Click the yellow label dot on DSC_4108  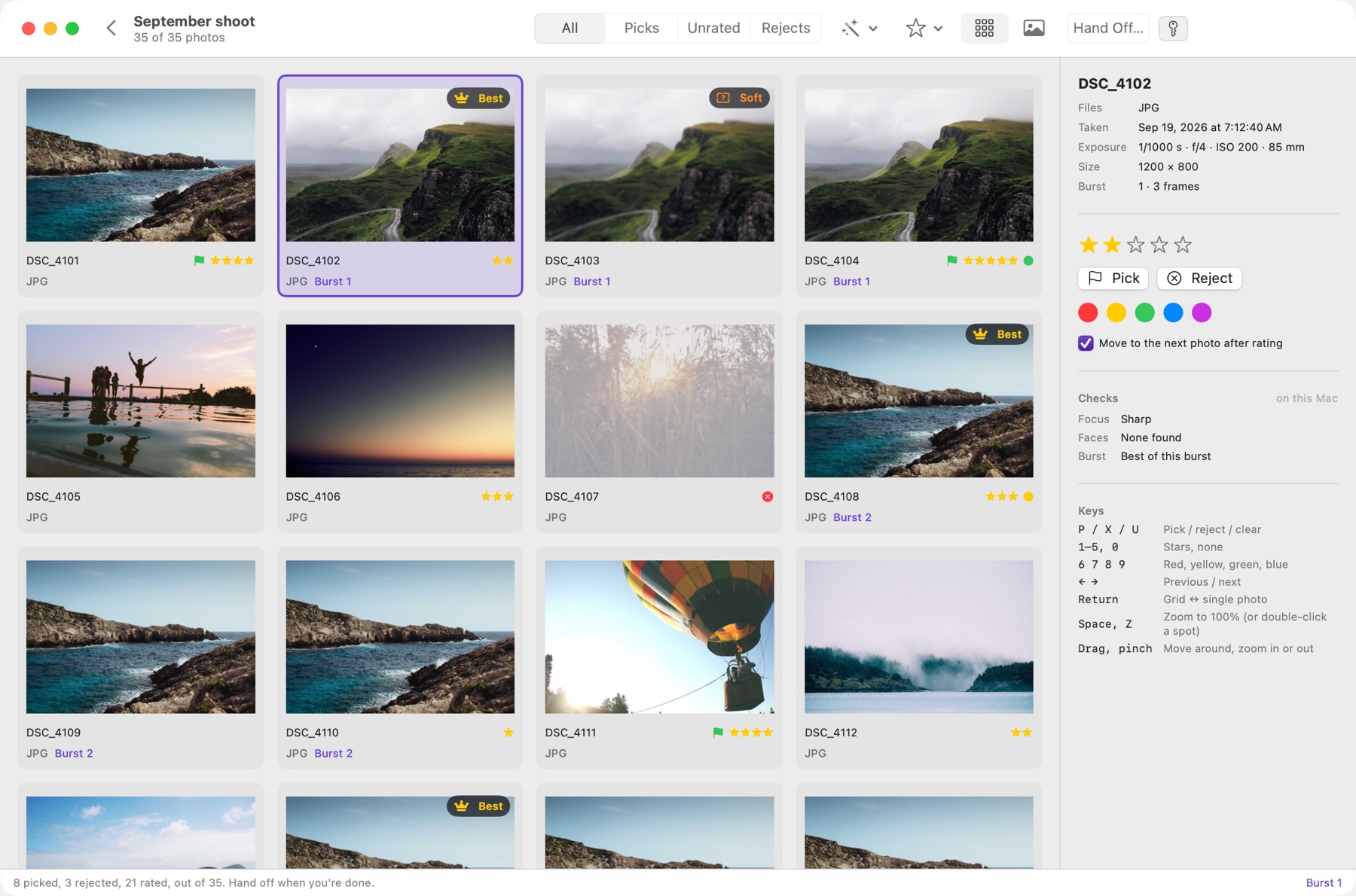click(1028, 497)
